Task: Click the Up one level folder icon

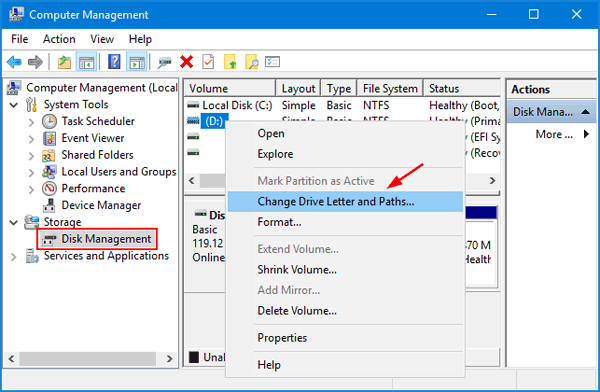Action: tap(64, 62)
